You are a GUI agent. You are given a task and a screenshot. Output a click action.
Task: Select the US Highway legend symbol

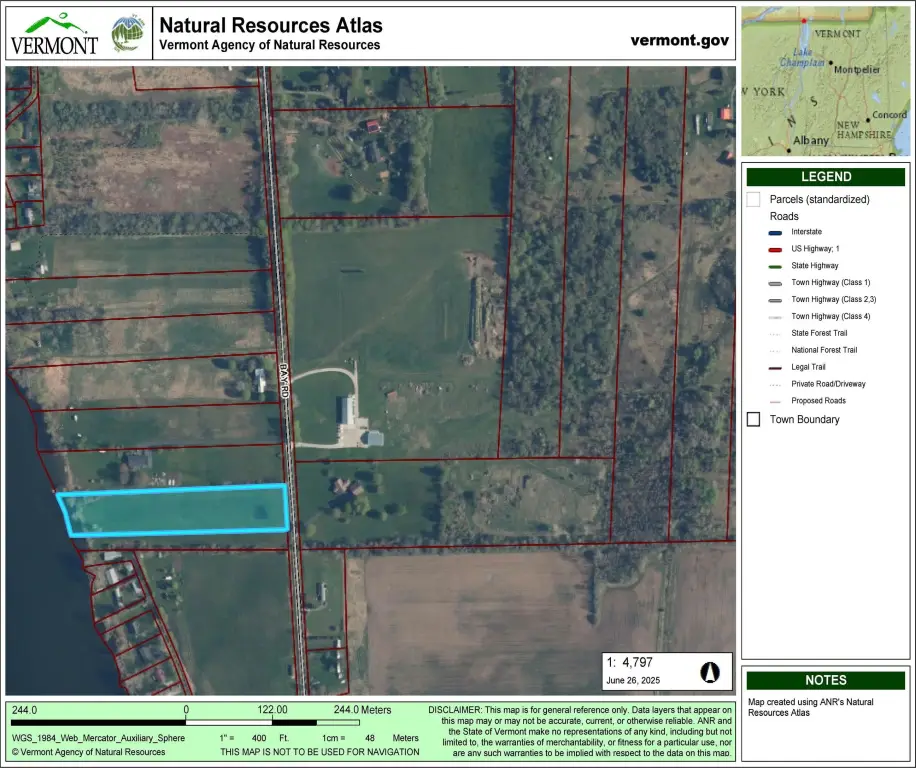click(x=776, y=248)
